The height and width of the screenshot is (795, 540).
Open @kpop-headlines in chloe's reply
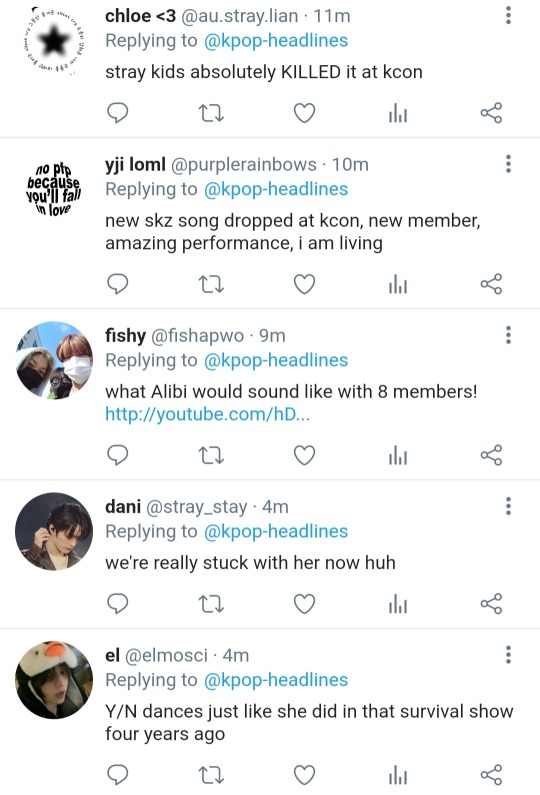(x=276, y=41)
